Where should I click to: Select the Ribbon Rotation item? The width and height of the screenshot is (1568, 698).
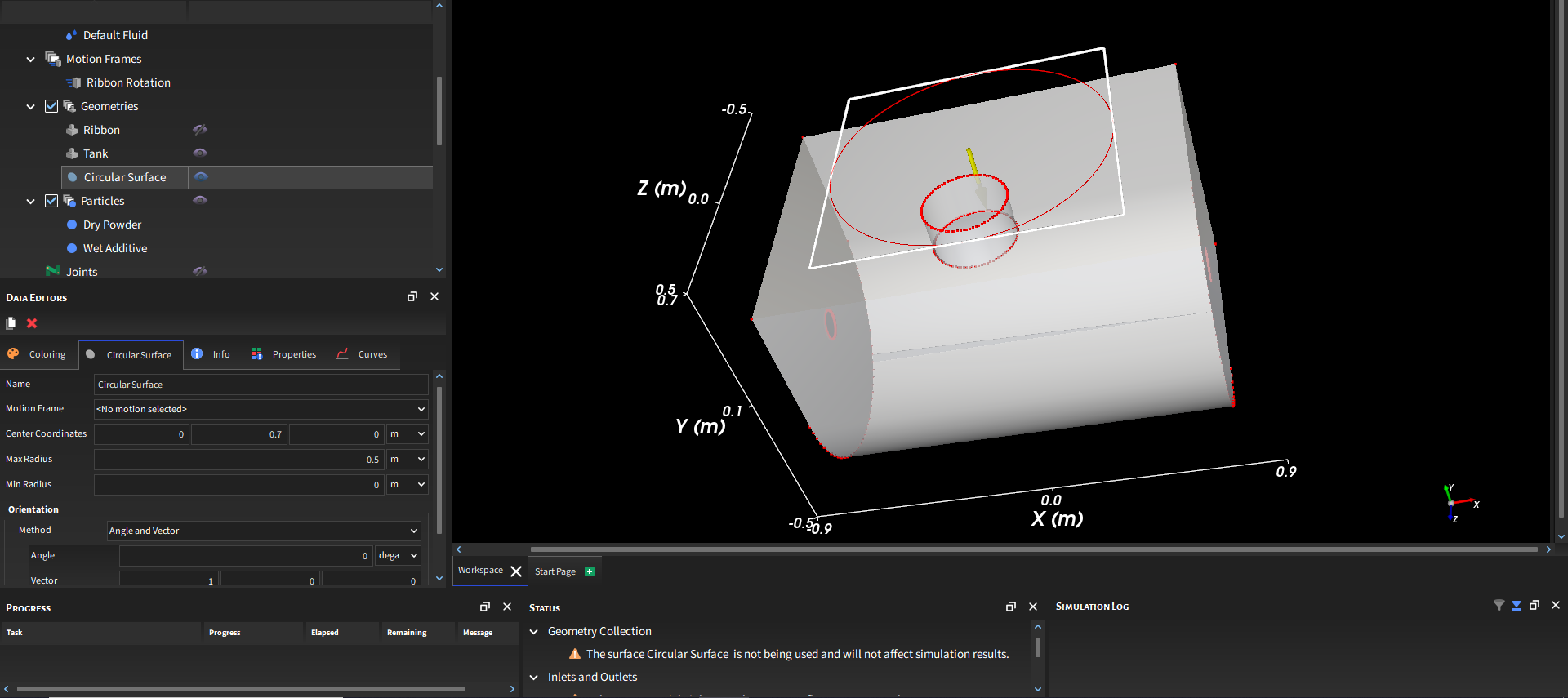pyautogui.click(x=128, y=82)
